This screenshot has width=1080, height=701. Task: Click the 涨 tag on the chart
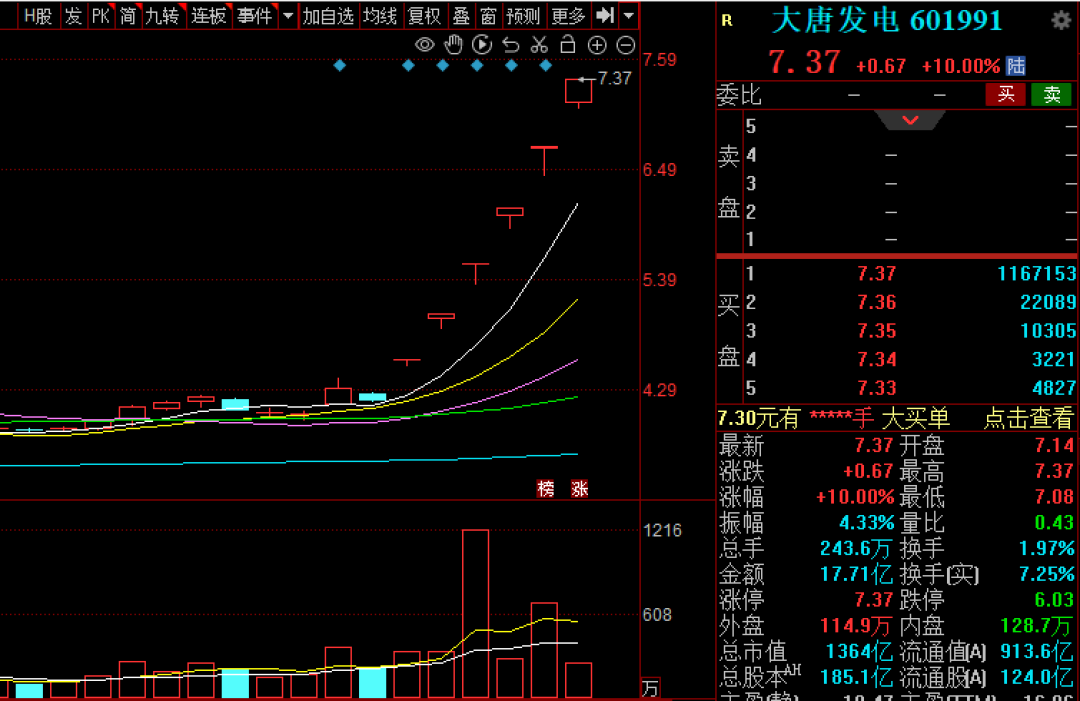coord(580,489)
